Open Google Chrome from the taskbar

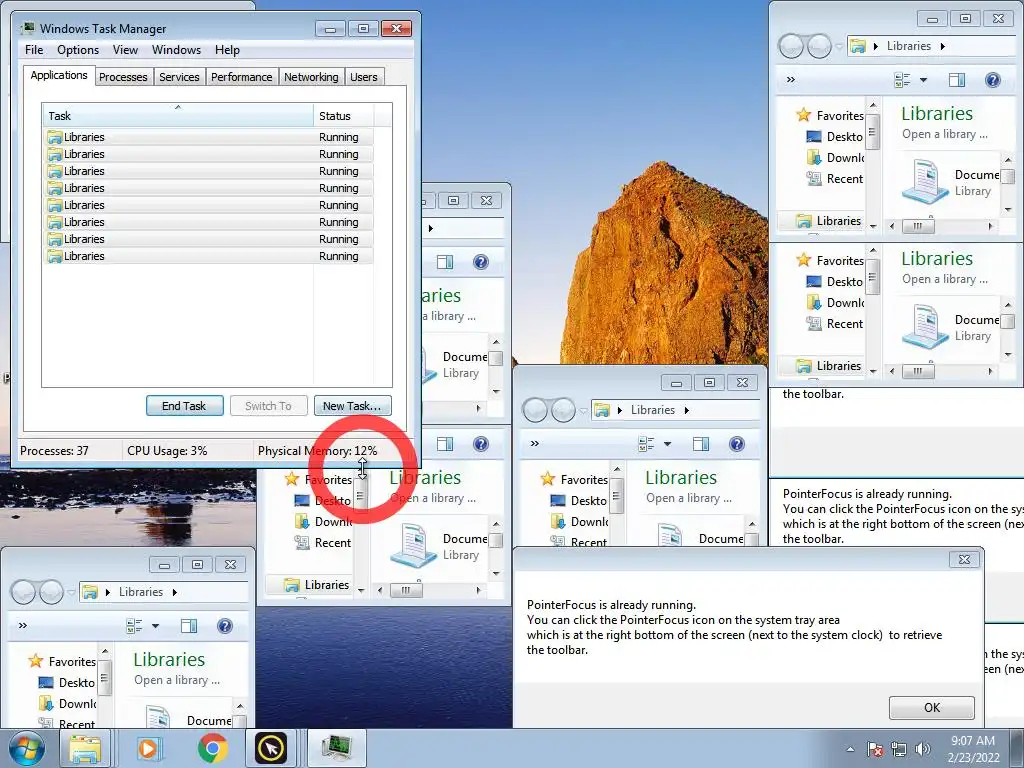(x=212, y=748)
